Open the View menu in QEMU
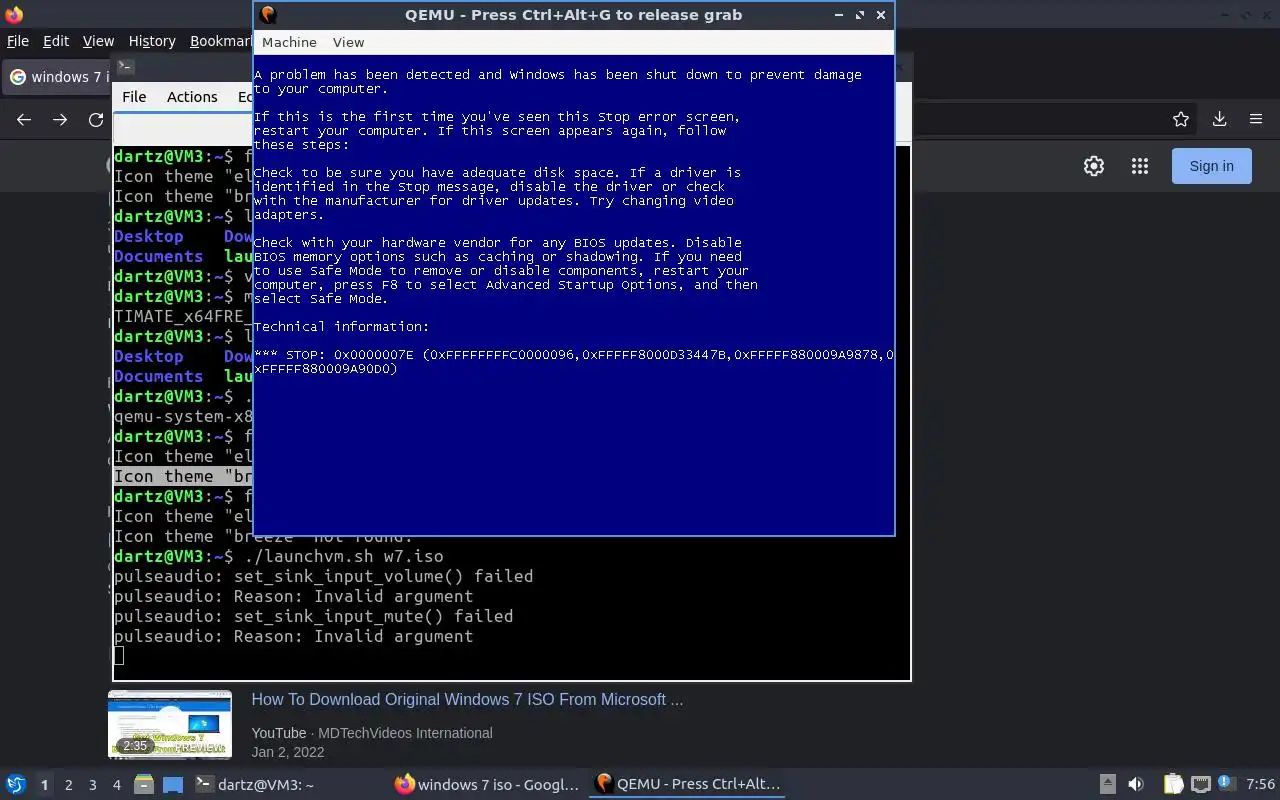This screenshot has height=800, width=1280. (x=348, y=42)
